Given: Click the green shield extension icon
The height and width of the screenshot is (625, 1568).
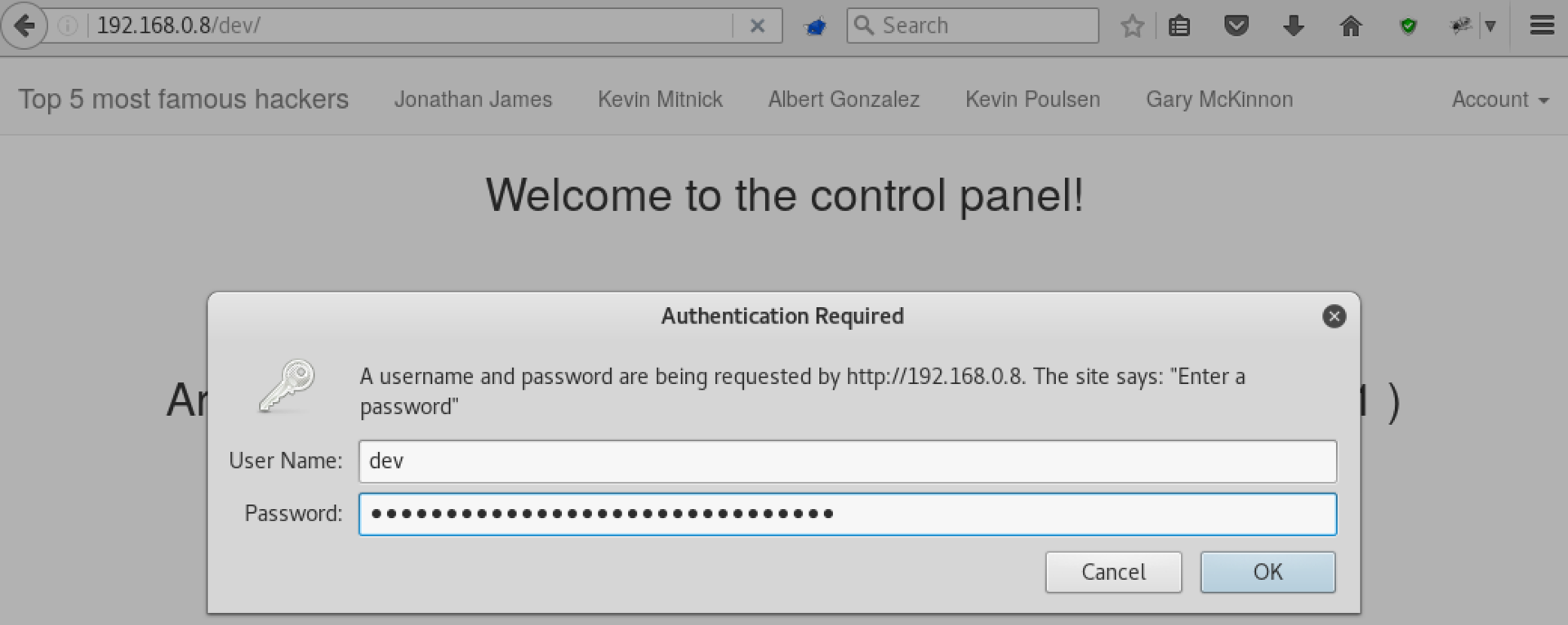Looking at the screenshot, I should point(1407,25).
